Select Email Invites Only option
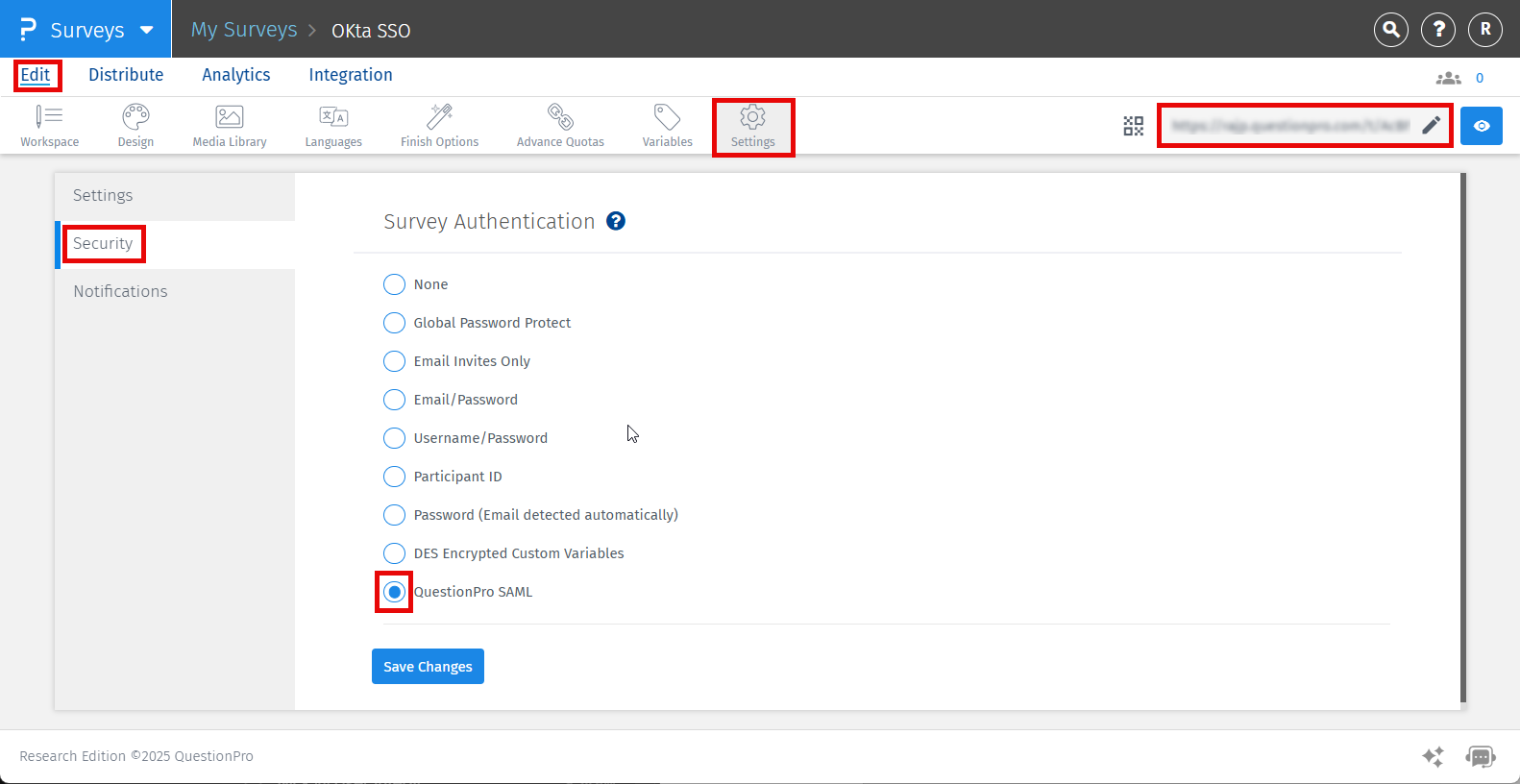The width and height of the screenshot is (1520, 784). pos(394,361)
